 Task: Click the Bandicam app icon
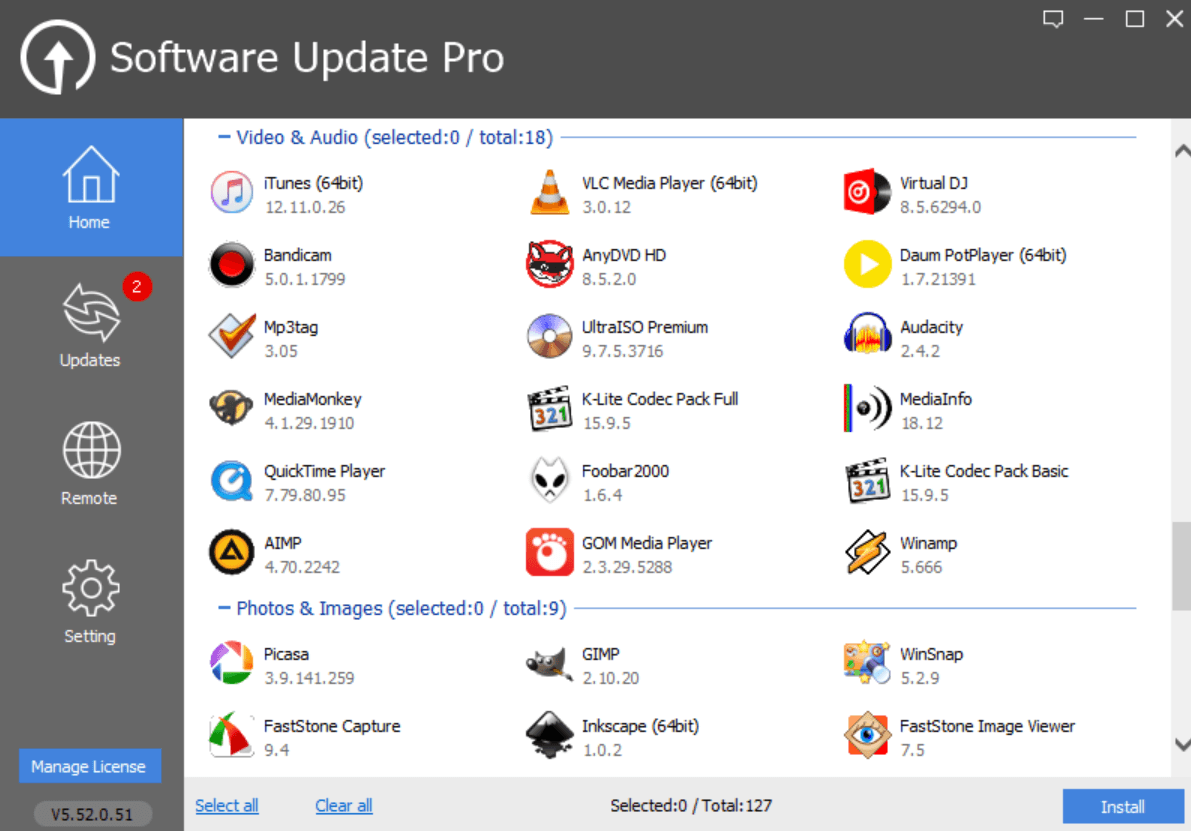[x=231, y=264]
